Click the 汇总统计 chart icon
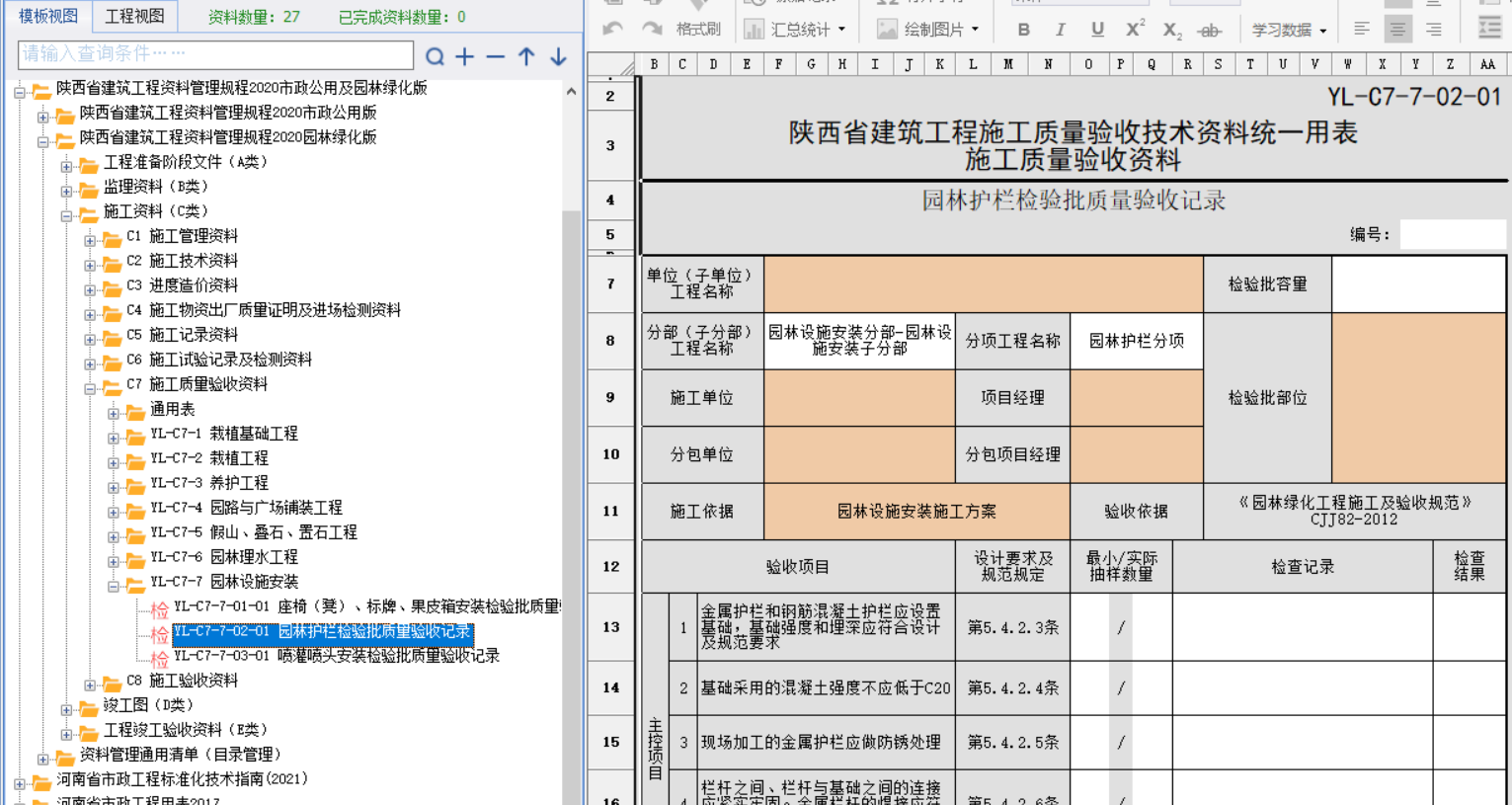The height and width of the screenshot is (805, 1512). coord(755,30)
